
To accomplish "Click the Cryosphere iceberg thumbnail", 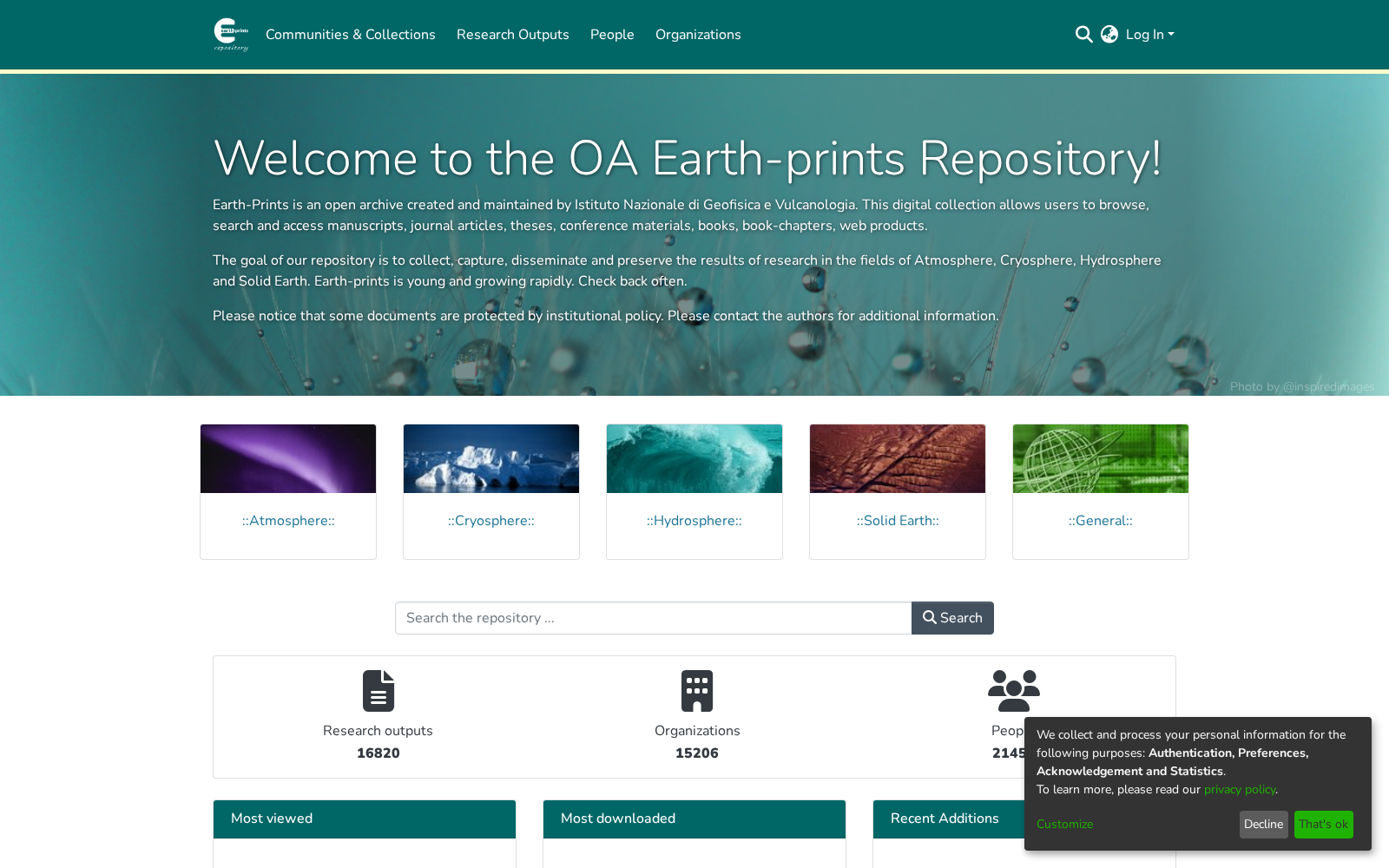I will point(491,458).
